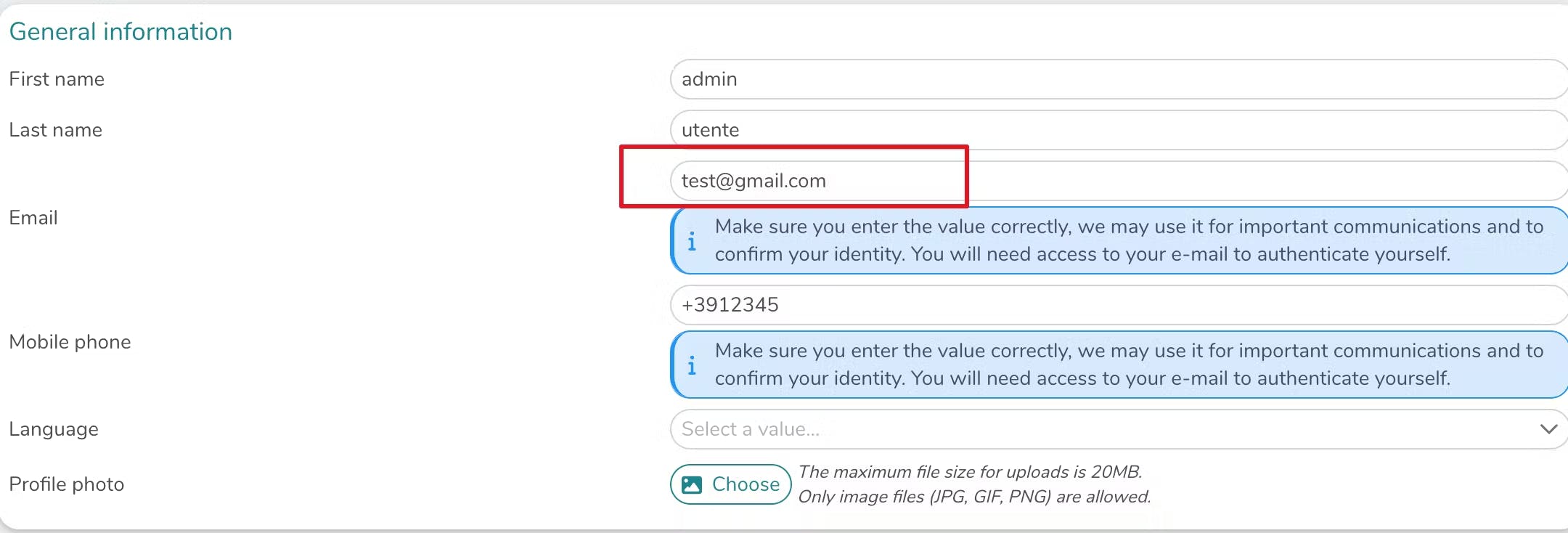Click the Last name label

(56, 130)
